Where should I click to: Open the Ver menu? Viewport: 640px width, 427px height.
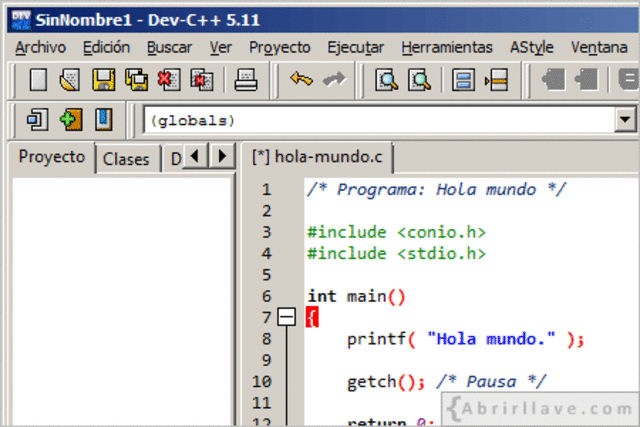coord(221,48)
